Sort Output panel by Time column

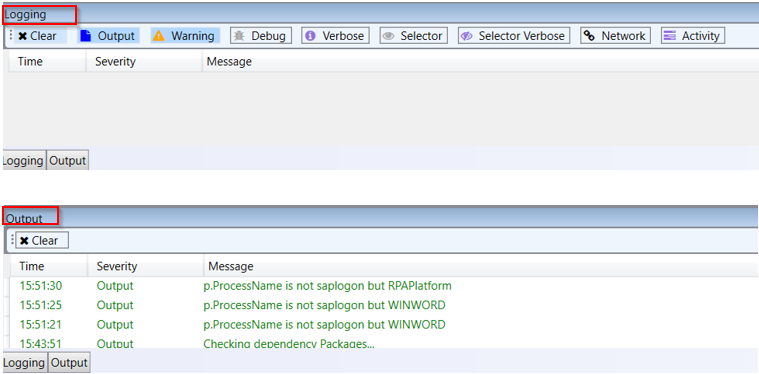(x=48, y=267)
